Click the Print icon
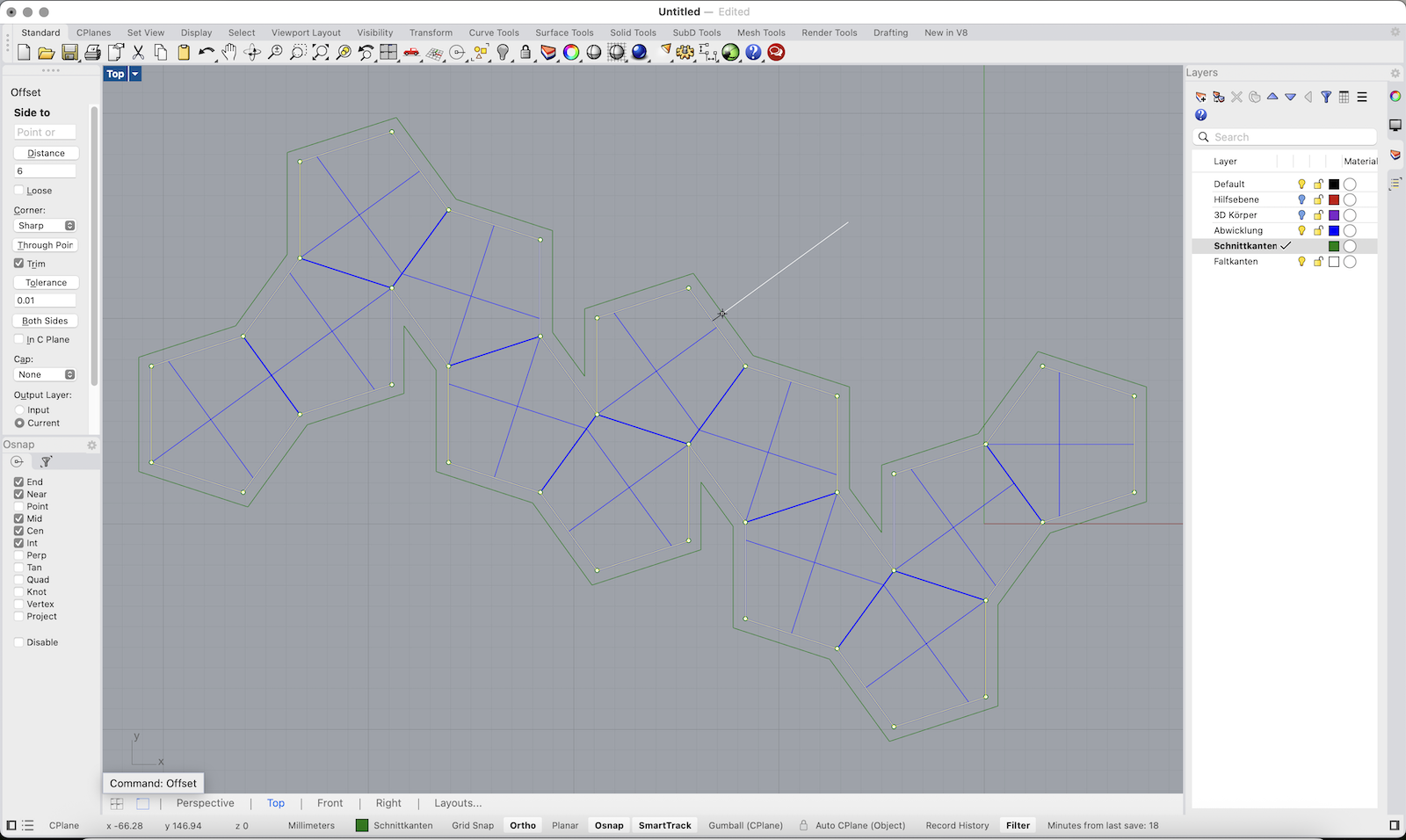The width and height of the screenshot is (1406, 840). click(92, 53)
